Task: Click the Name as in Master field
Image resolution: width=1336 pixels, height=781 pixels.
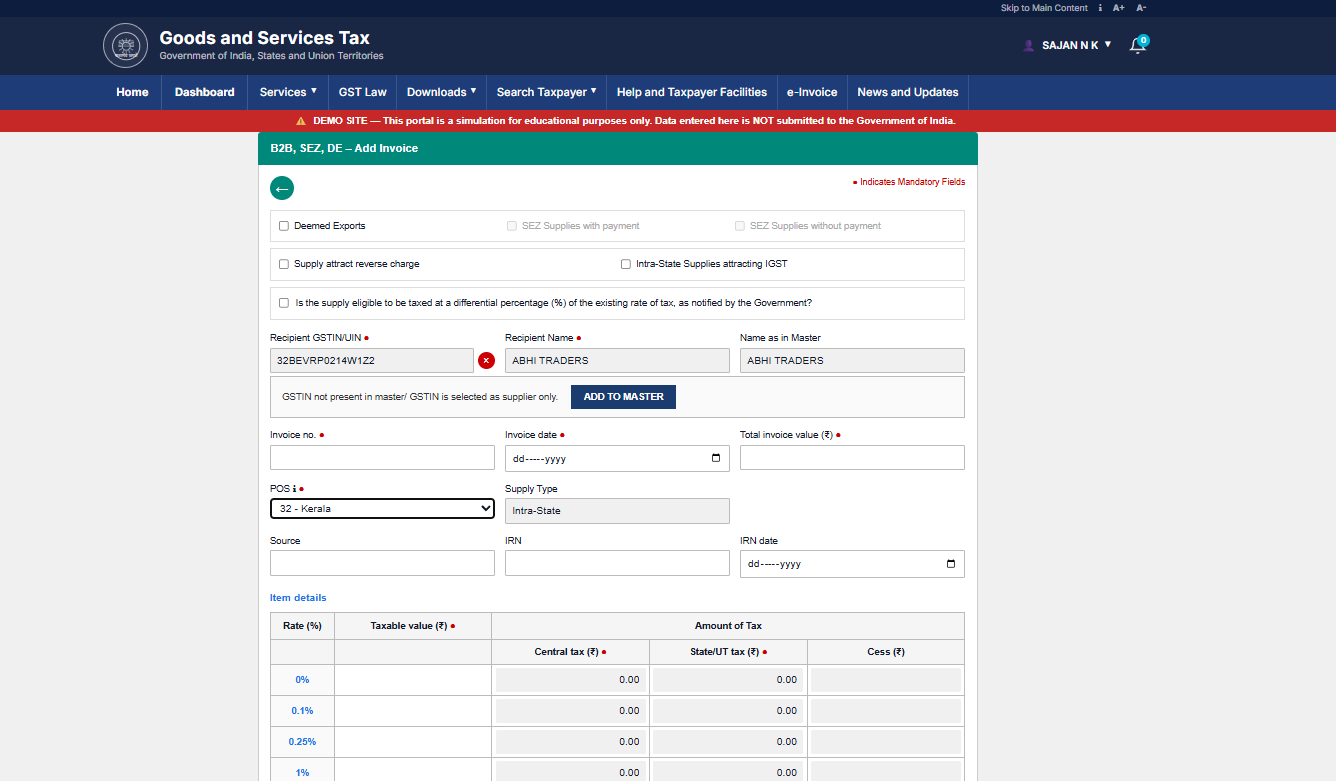Action: click(852, 360)
